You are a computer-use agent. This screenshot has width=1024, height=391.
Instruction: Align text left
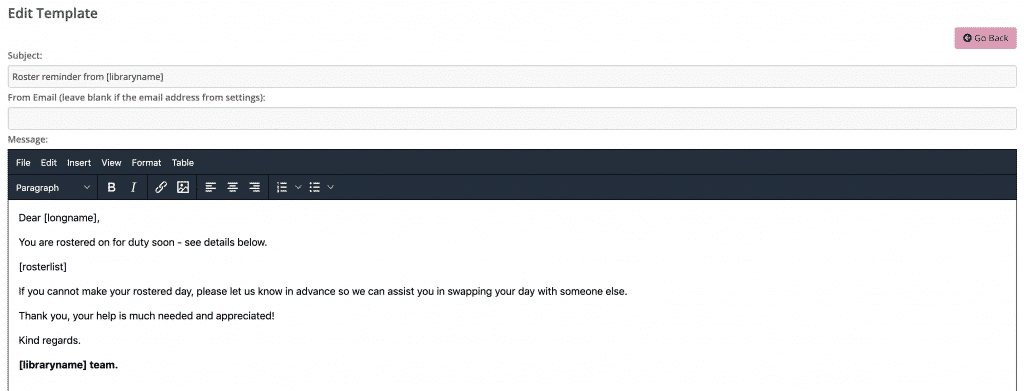(210, 187)
